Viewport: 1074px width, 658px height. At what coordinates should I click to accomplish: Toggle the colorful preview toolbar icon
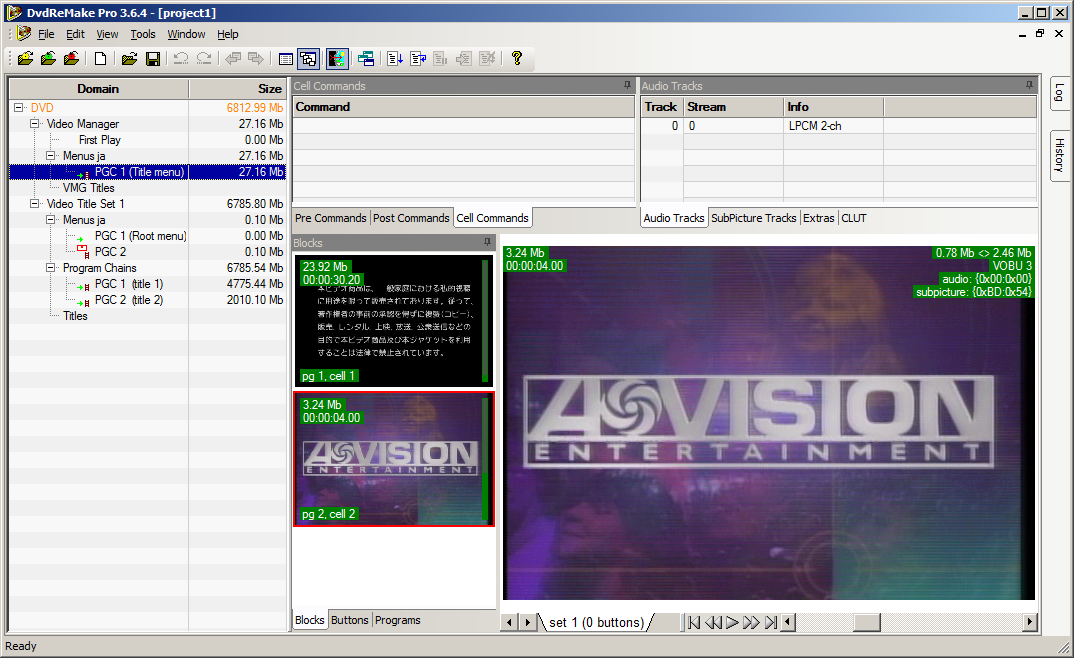[x=337, y=59]
